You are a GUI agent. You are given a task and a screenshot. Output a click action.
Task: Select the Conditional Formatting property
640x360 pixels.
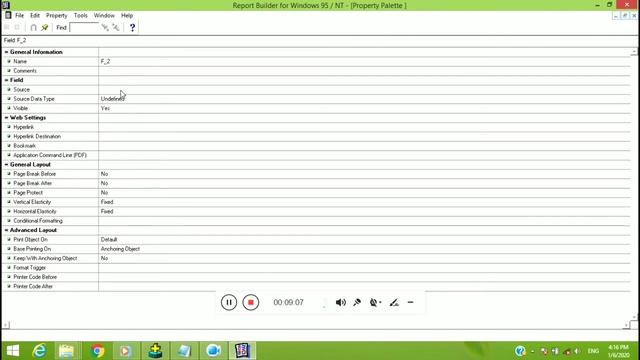click(316, 221)
